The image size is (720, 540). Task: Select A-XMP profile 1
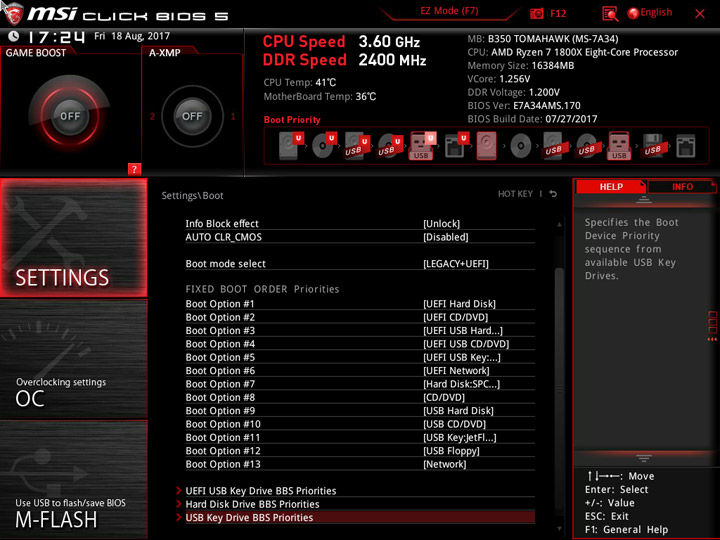pyautogui.click(x=233, y=116)
